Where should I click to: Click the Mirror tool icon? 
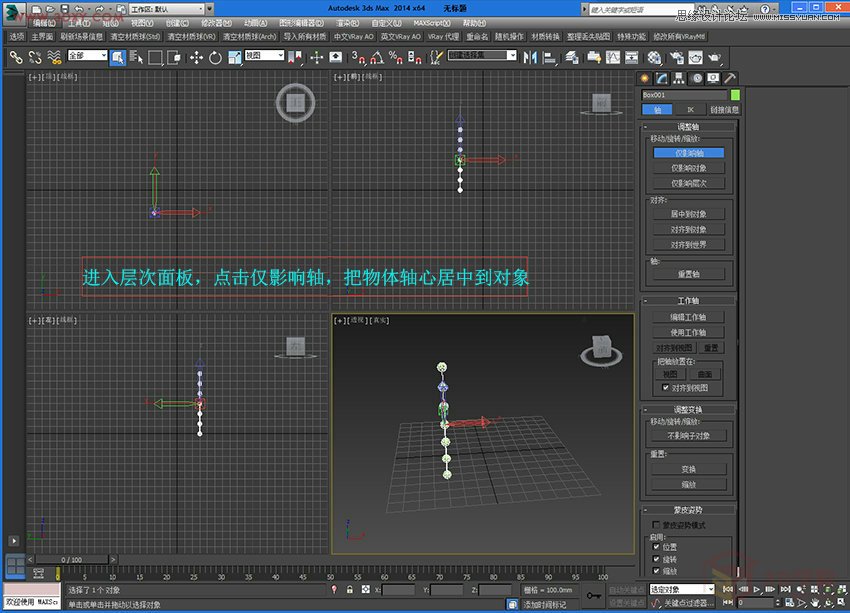(x=533, y=57)
